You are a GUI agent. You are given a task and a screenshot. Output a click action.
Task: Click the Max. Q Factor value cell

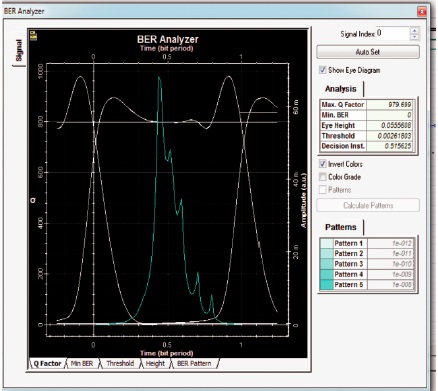(x=391, y=105)
